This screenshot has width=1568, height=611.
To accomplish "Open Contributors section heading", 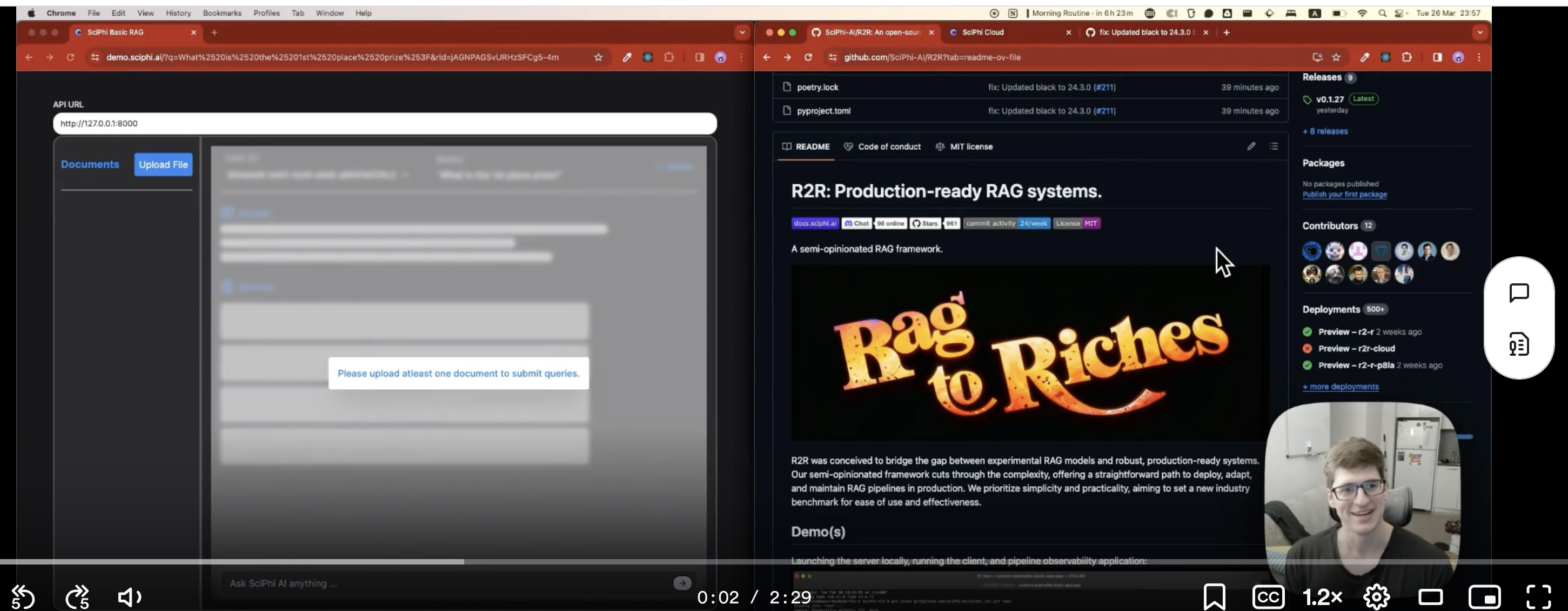I will coord(1330,226).
